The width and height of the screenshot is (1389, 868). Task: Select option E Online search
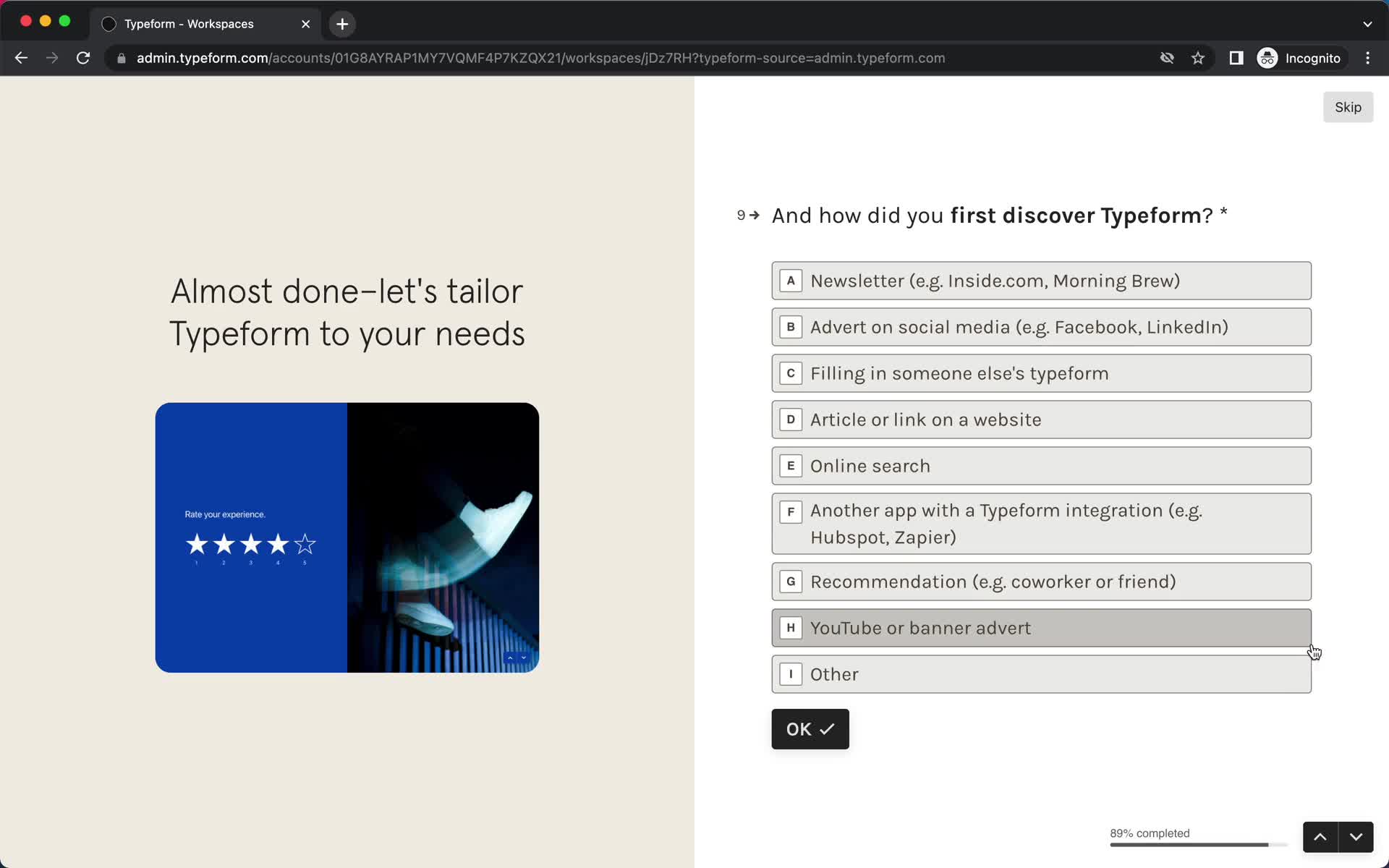pyautogui.click(x=1041, y=465)
